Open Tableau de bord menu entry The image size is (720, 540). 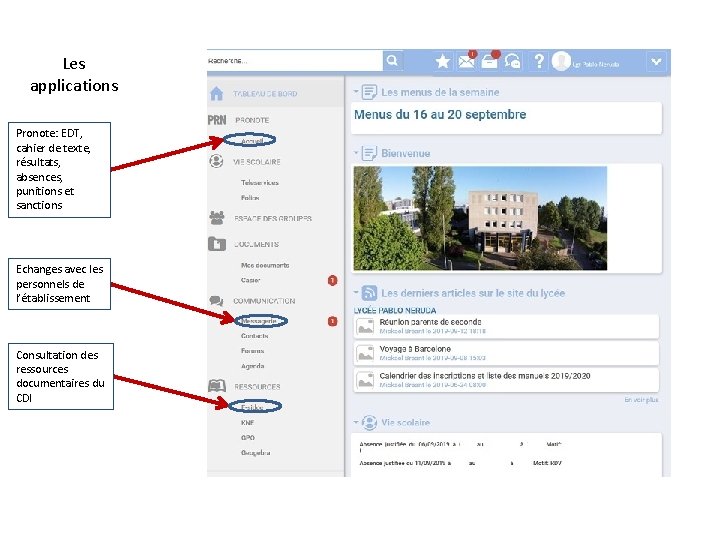(265, 94)
